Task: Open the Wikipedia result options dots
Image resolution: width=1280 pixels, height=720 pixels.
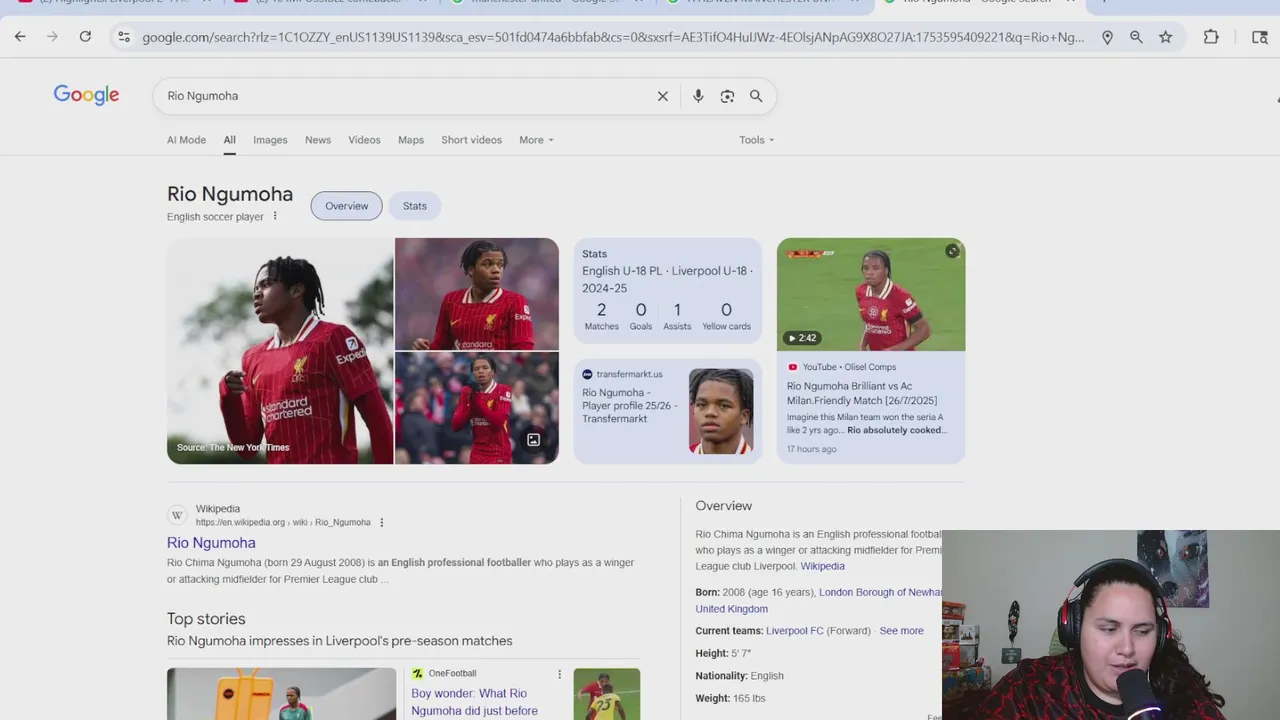Action: [x=381, y=522]
